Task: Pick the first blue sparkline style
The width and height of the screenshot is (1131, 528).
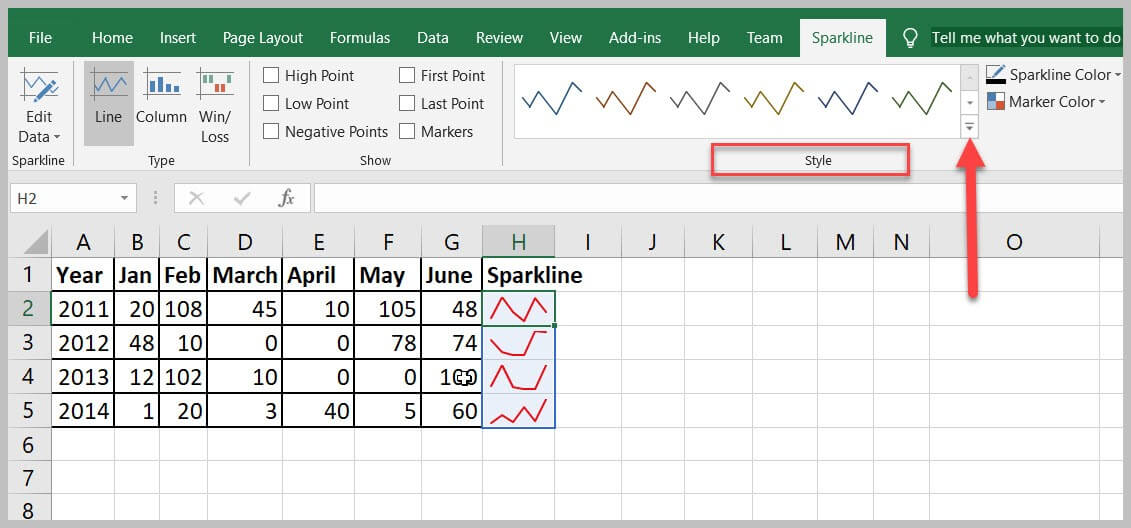Action: click(552, 99)
